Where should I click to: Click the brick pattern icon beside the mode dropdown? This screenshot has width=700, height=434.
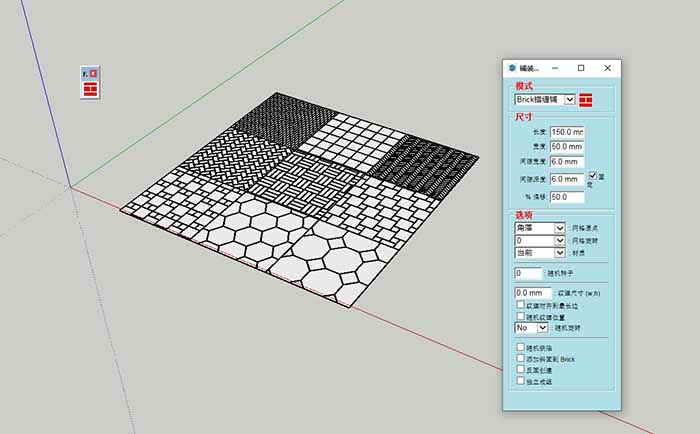point(586,100)
